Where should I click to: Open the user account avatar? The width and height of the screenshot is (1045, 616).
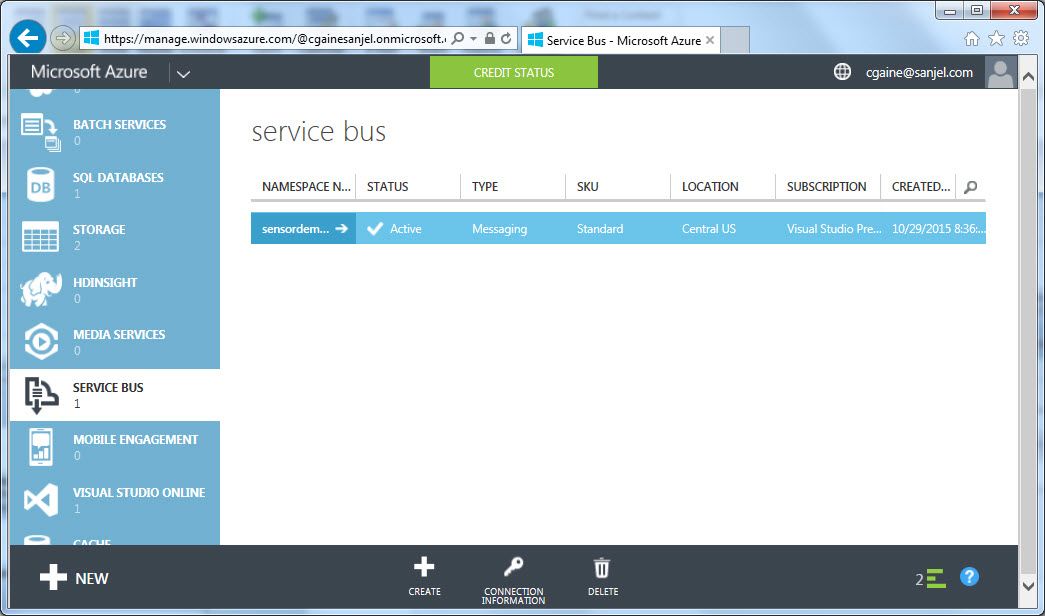(1000, 72)
